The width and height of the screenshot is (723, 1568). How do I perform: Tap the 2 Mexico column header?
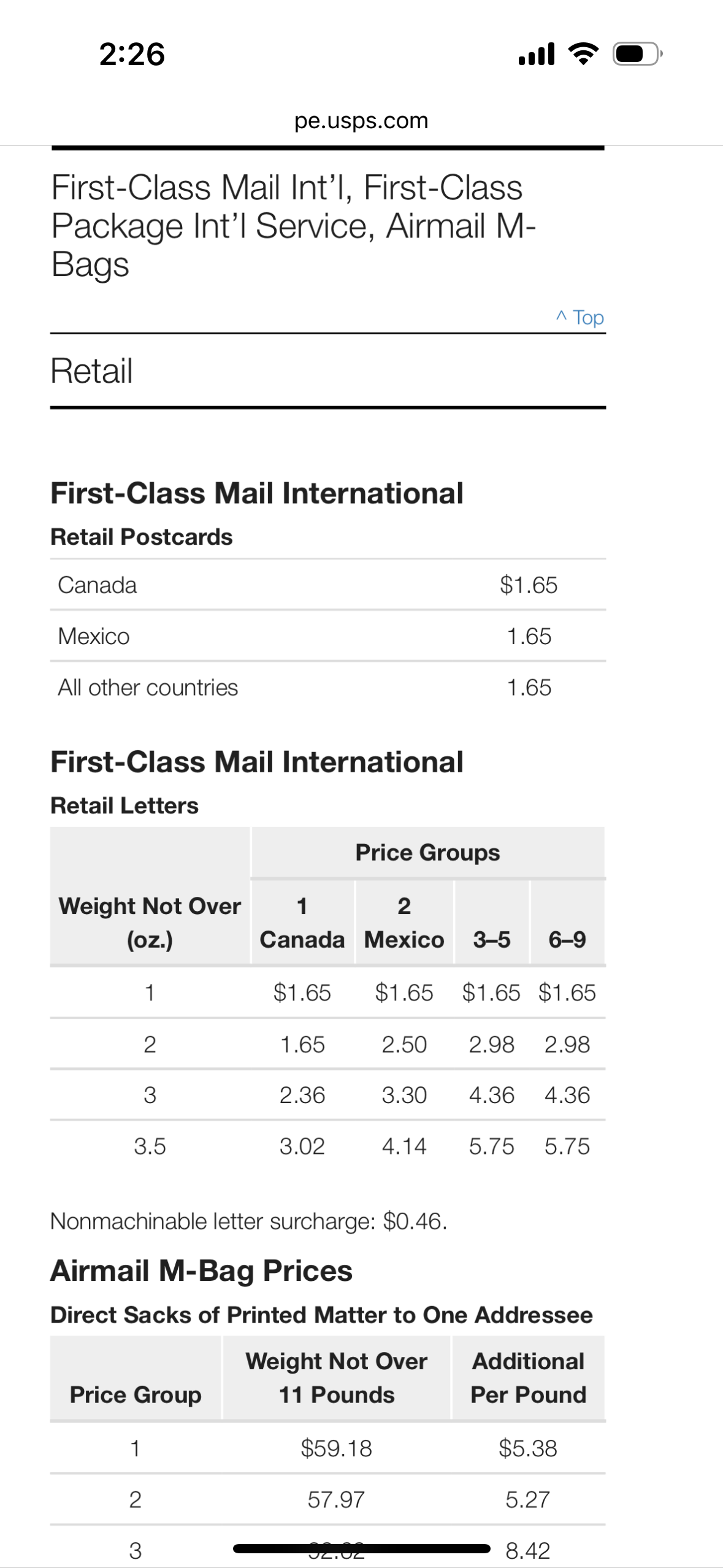(x=404, y=923)
